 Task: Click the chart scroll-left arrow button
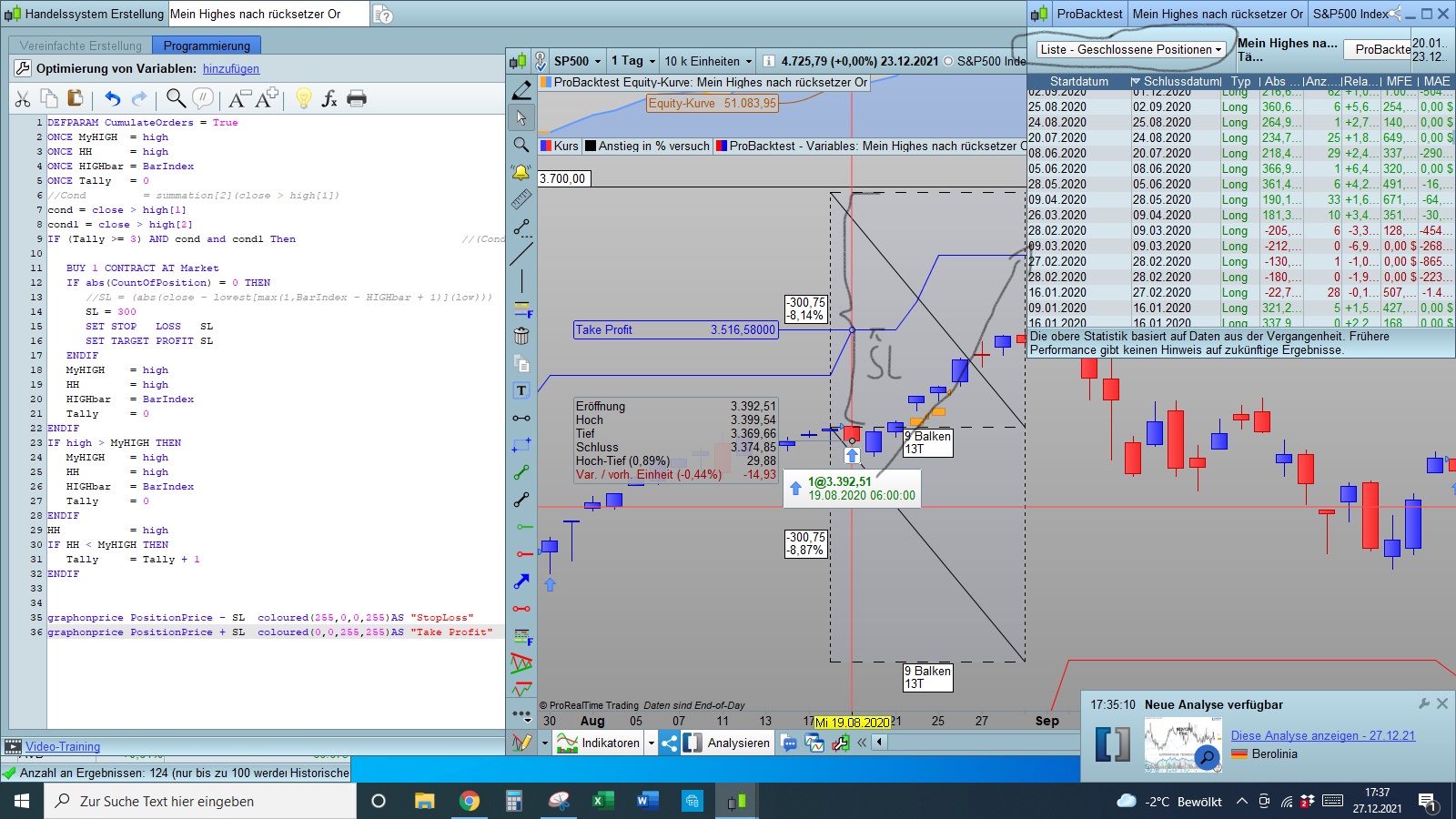[x=879, y=743]
